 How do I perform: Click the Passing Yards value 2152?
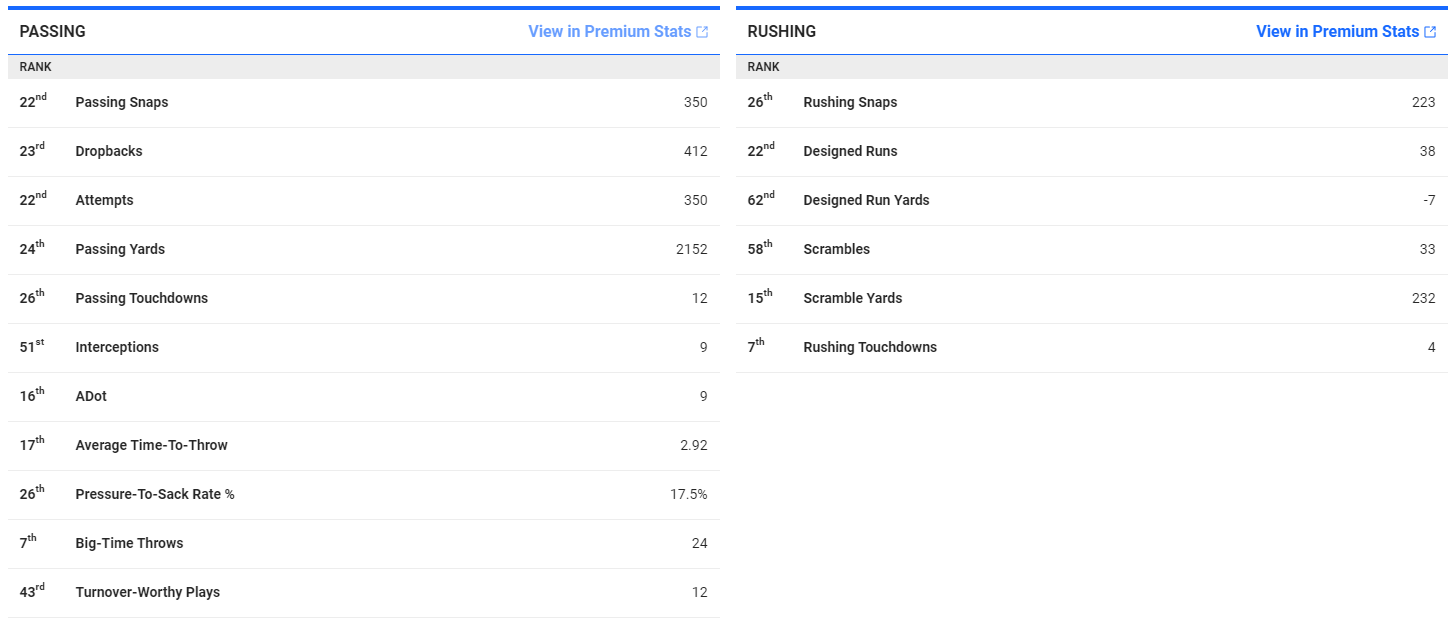click(x=691, y=249)
